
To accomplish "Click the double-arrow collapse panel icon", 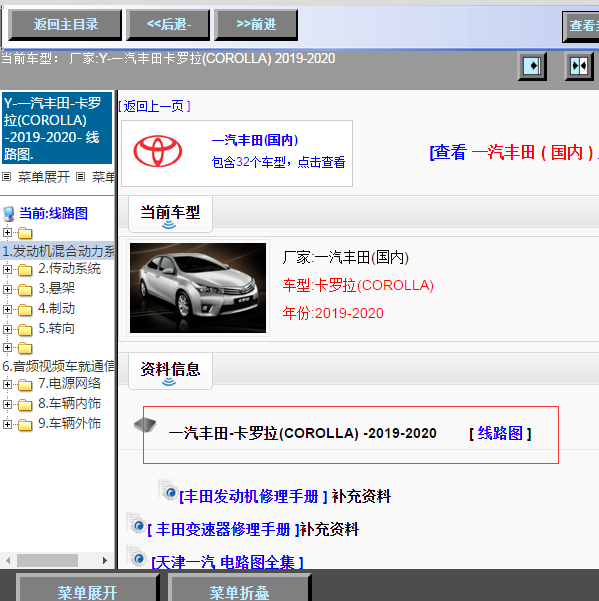I will tap(579, 66).
